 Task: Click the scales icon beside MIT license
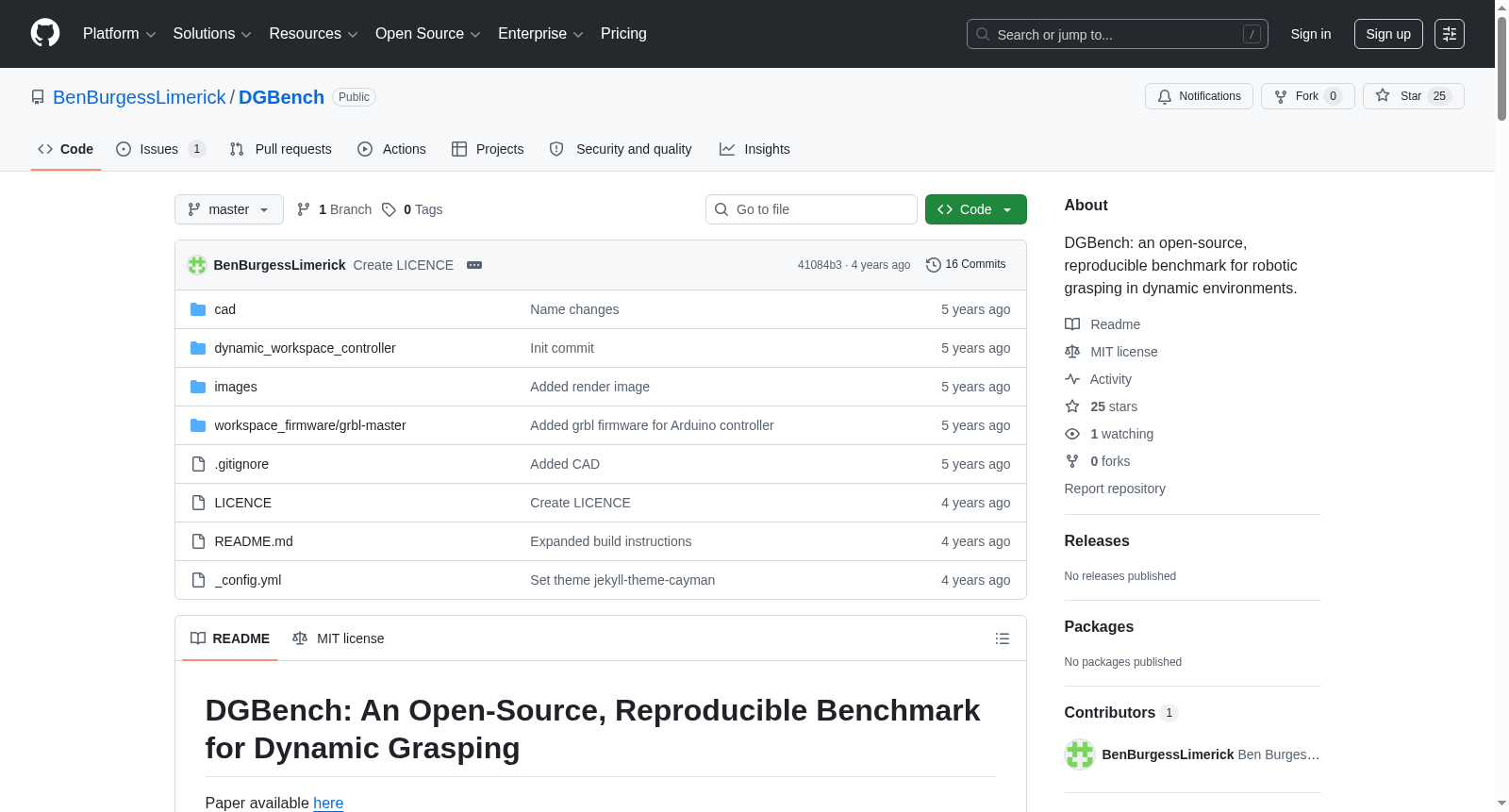point(1072,352)
